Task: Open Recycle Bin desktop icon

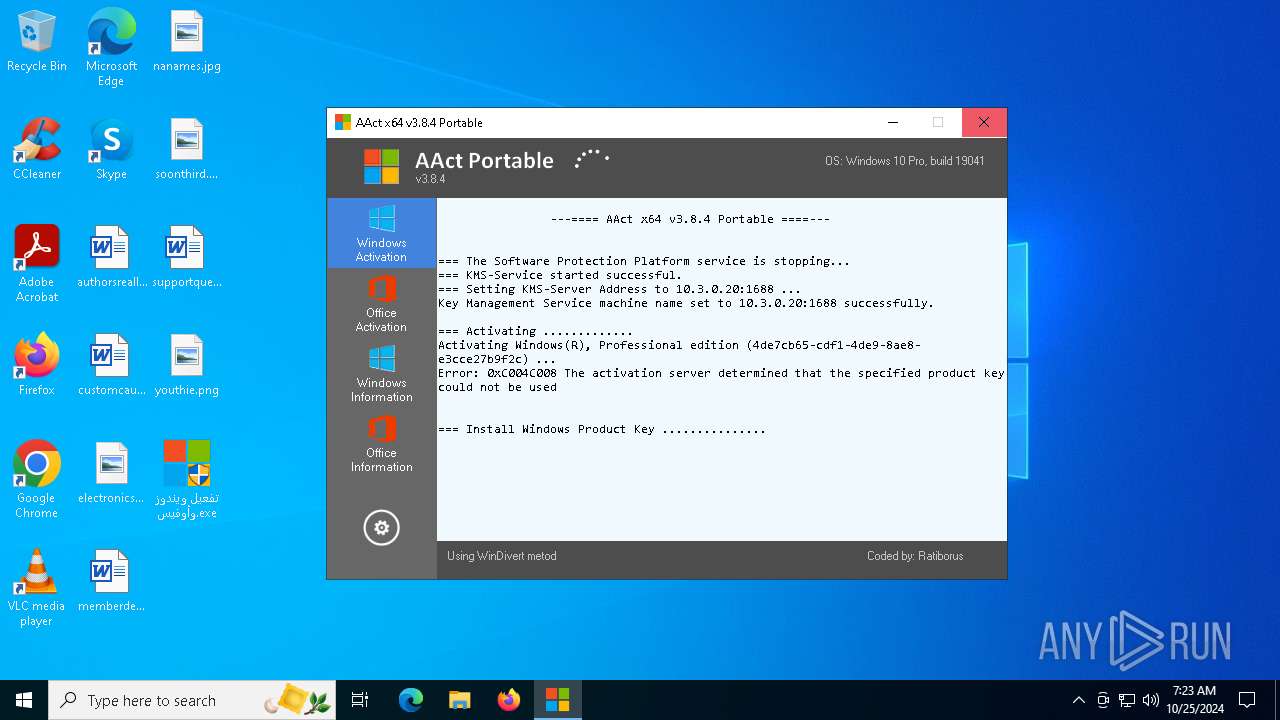Action: (x=37, y=42)
